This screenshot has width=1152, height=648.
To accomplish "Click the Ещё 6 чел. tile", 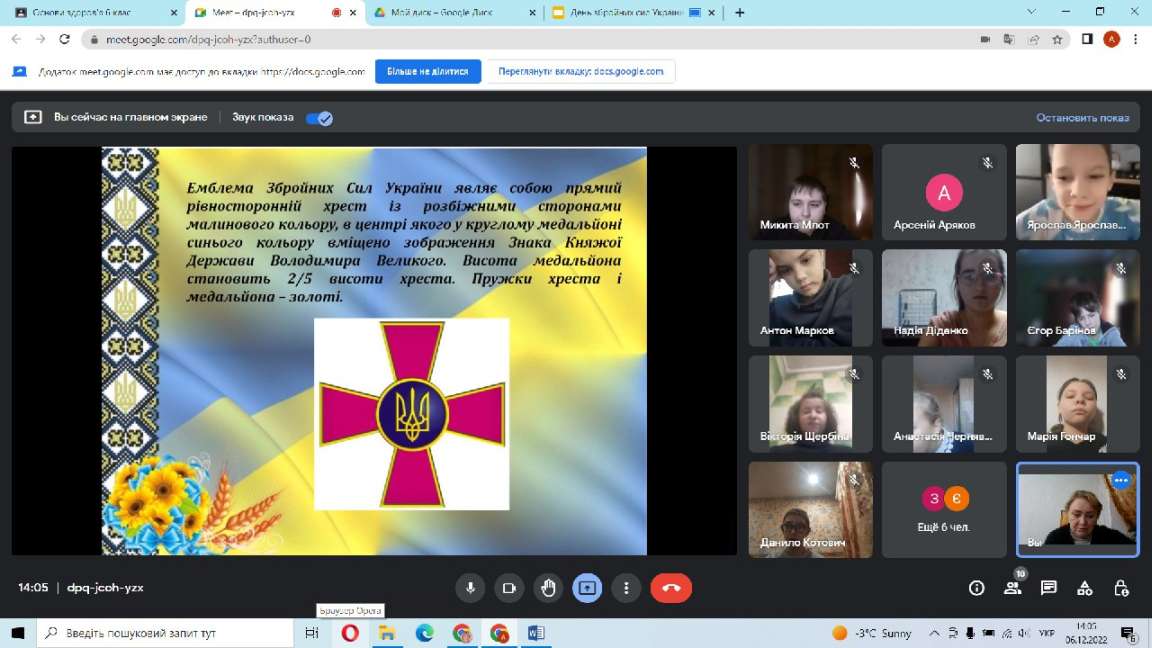I will pos(944,509).
